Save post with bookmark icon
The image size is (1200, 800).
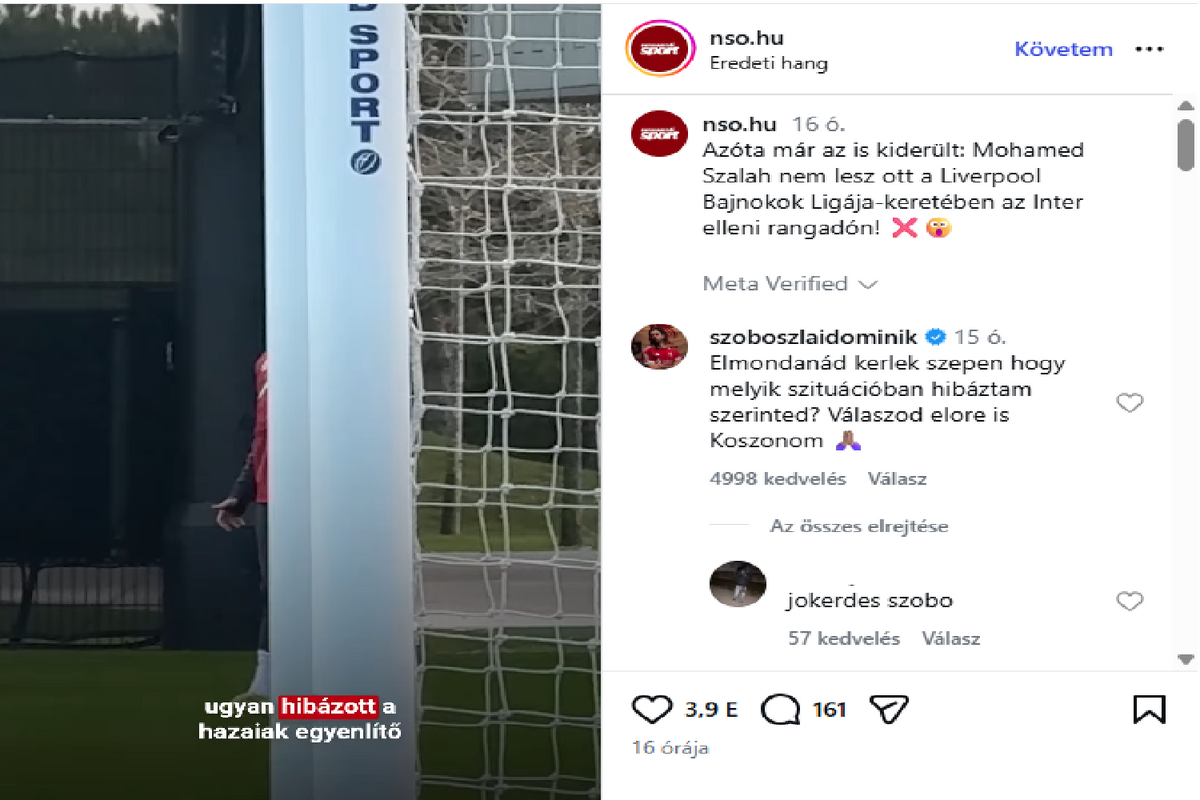point(1149,709)
